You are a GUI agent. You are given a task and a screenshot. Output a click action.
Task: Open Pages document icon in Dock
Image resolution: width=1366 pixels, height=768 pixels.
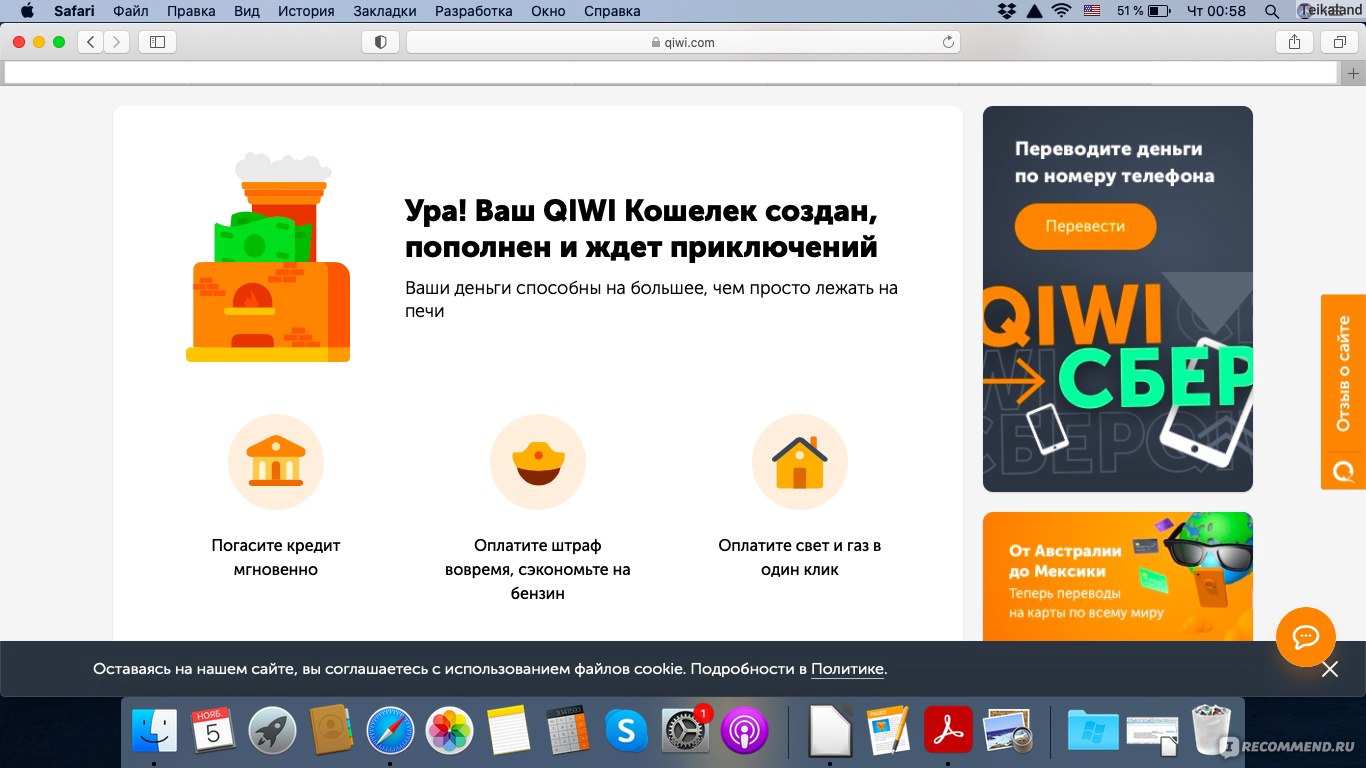(889, 731)
